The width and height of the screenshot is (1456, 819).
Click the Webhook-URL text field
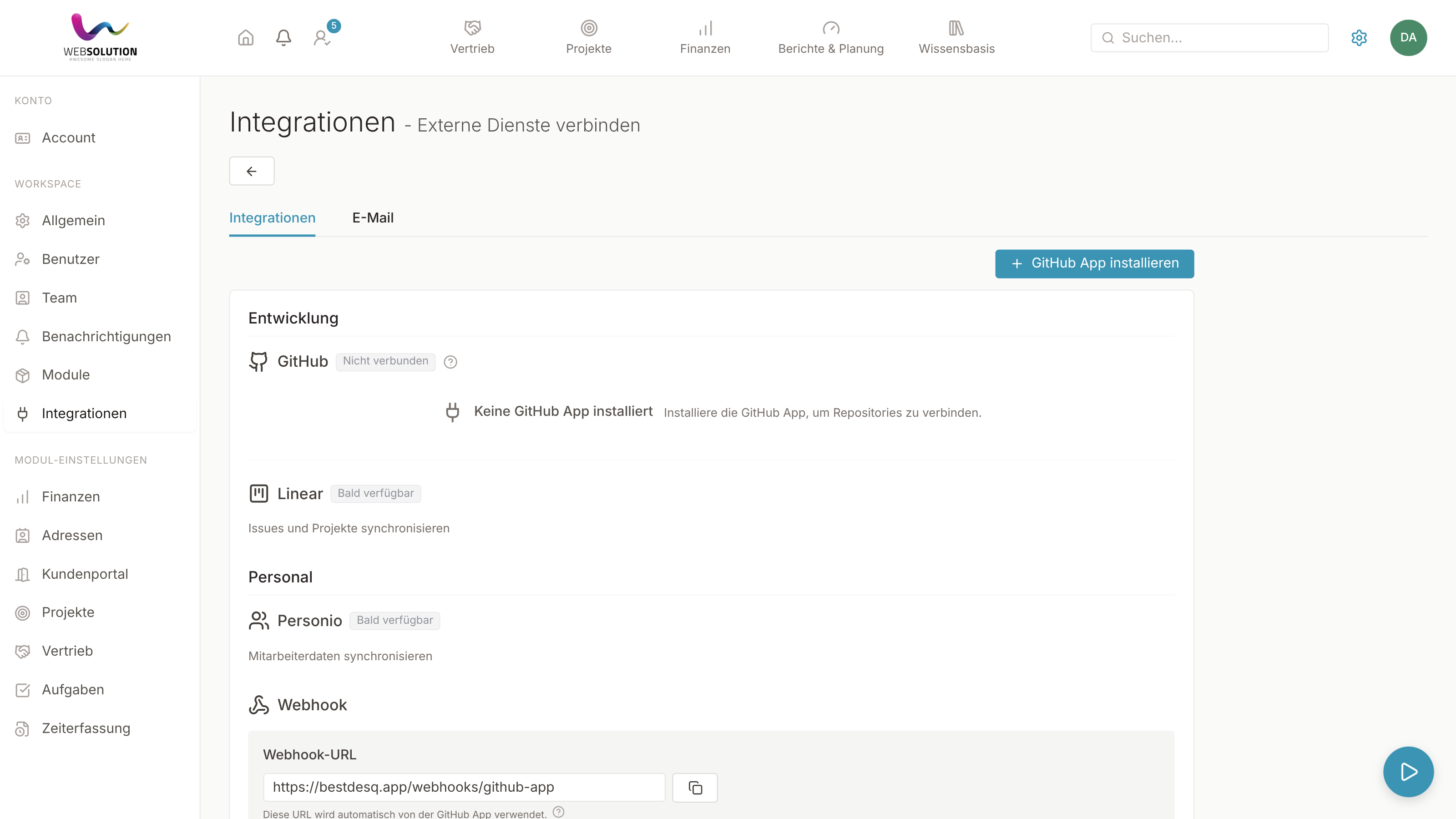pyautogui.click(x=464, y=787)
